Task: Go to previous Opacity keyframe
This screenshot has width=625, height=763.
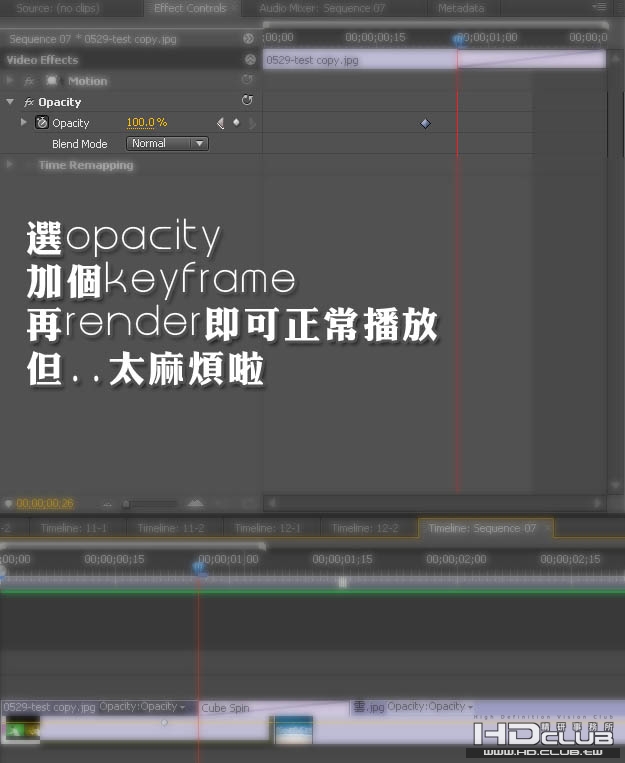Action: click(x=221, y=123)
